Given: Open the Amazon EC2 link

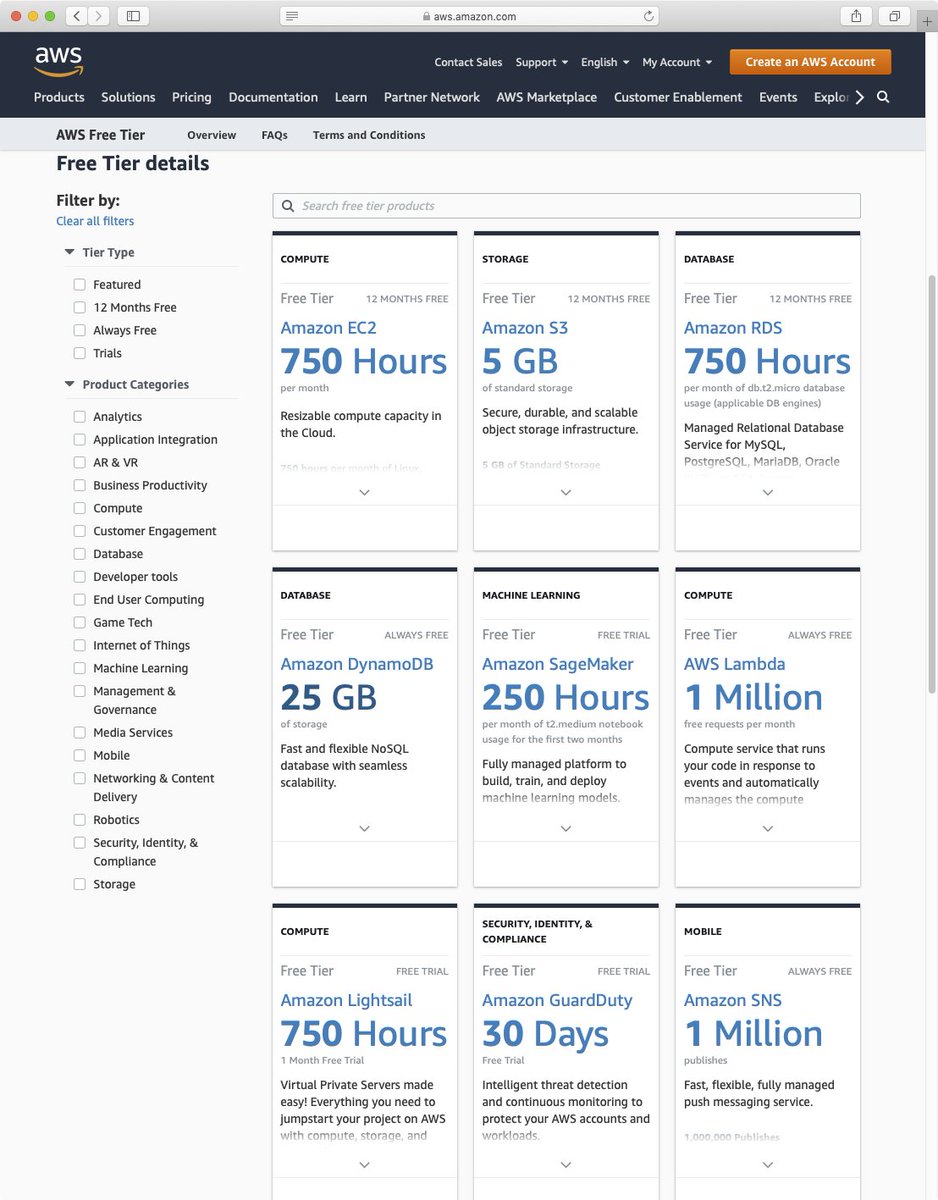Looking at the screenshot, I should coord(328,328).
